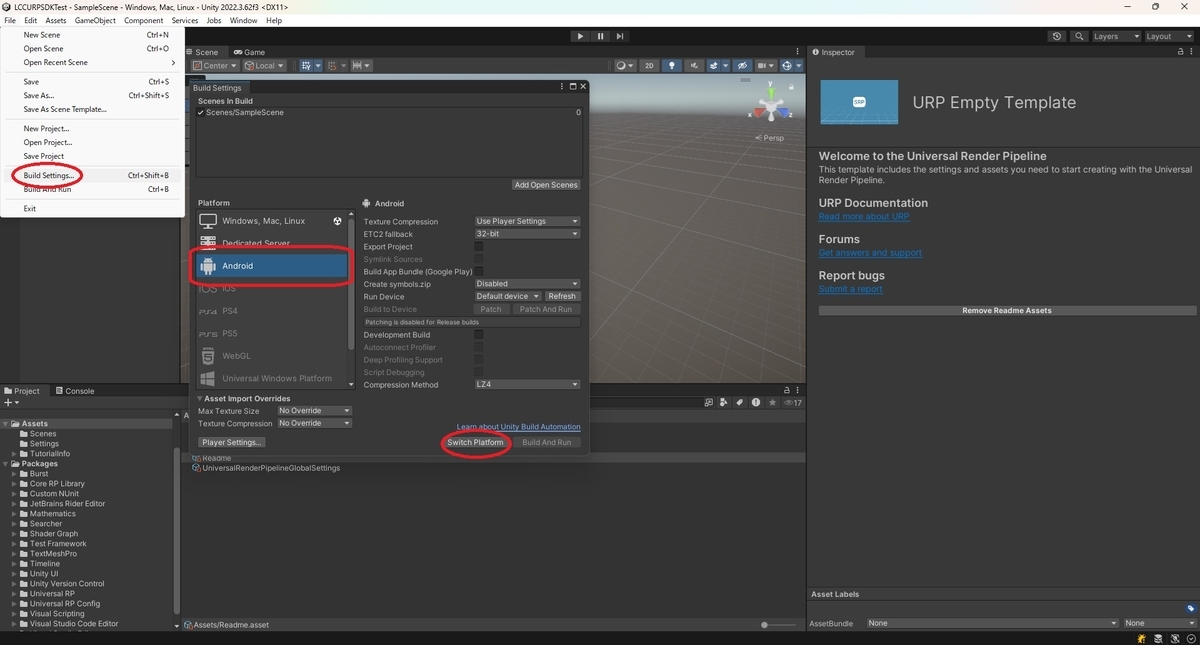
Task: Enable the Development Build checkbox
Action: [478, 335]
